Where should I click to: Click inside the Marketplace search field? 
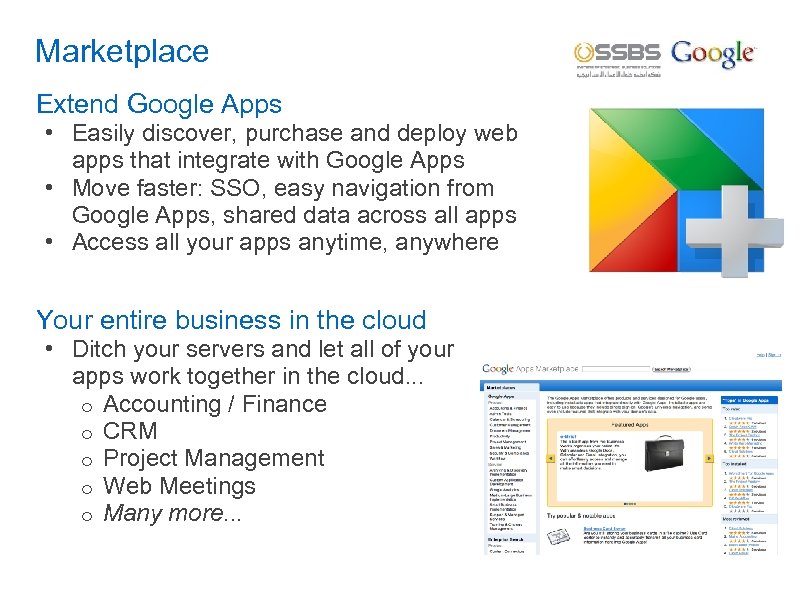pyautogui.click(x=614, y=367)
